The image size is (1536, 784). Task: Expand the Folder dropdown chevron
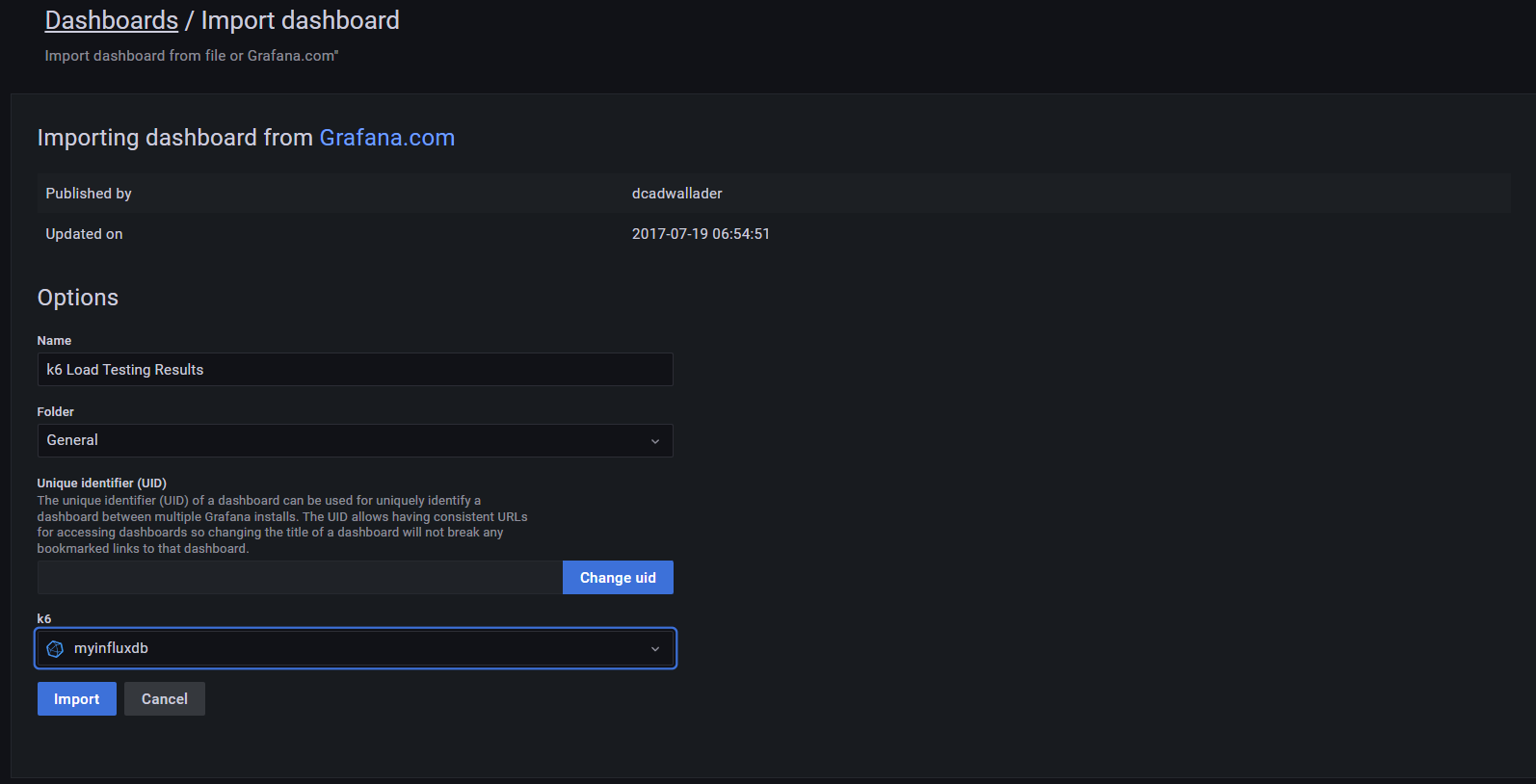point(655,441)
